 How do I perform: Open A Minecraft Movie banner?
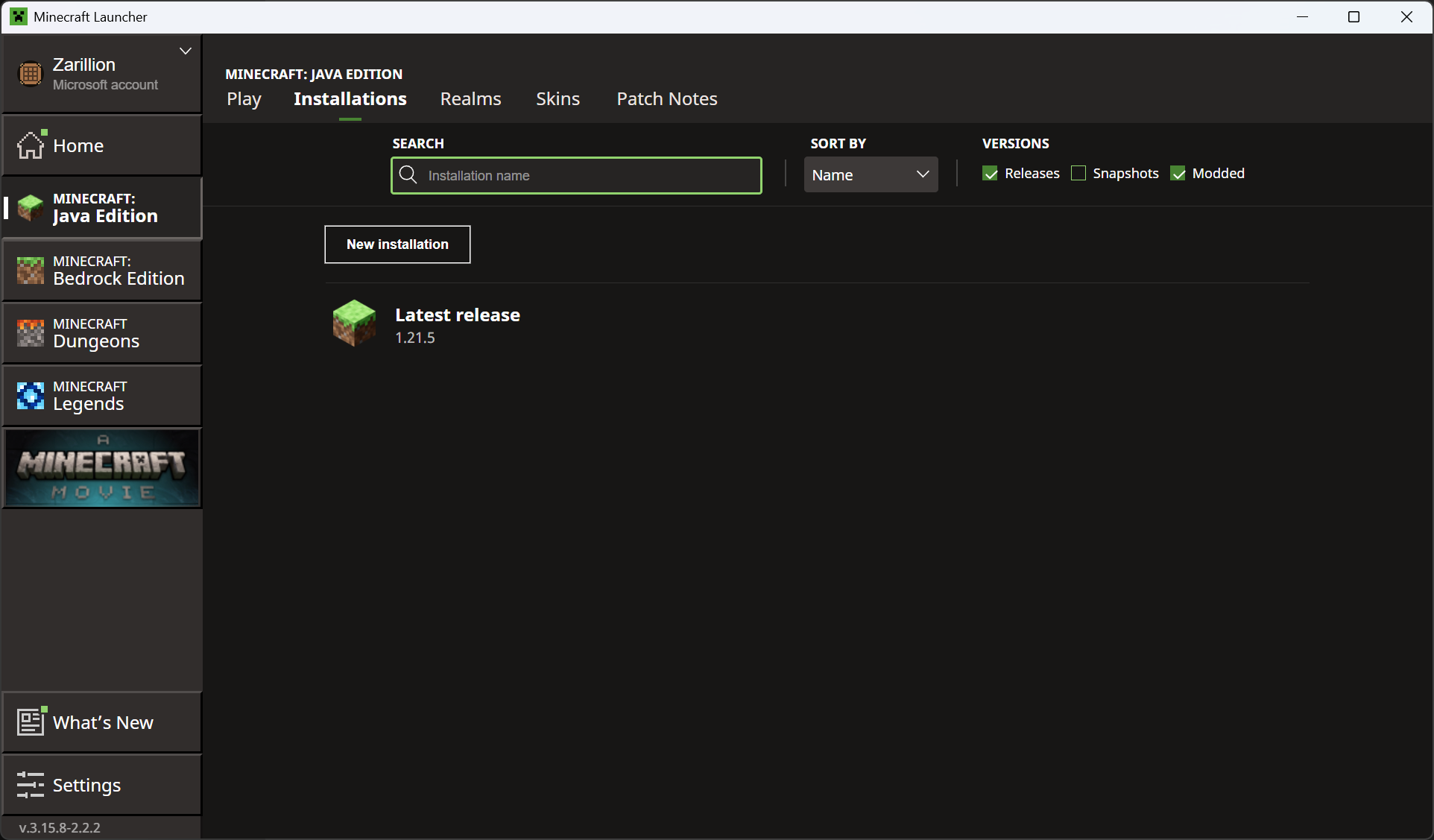[103, 468]
